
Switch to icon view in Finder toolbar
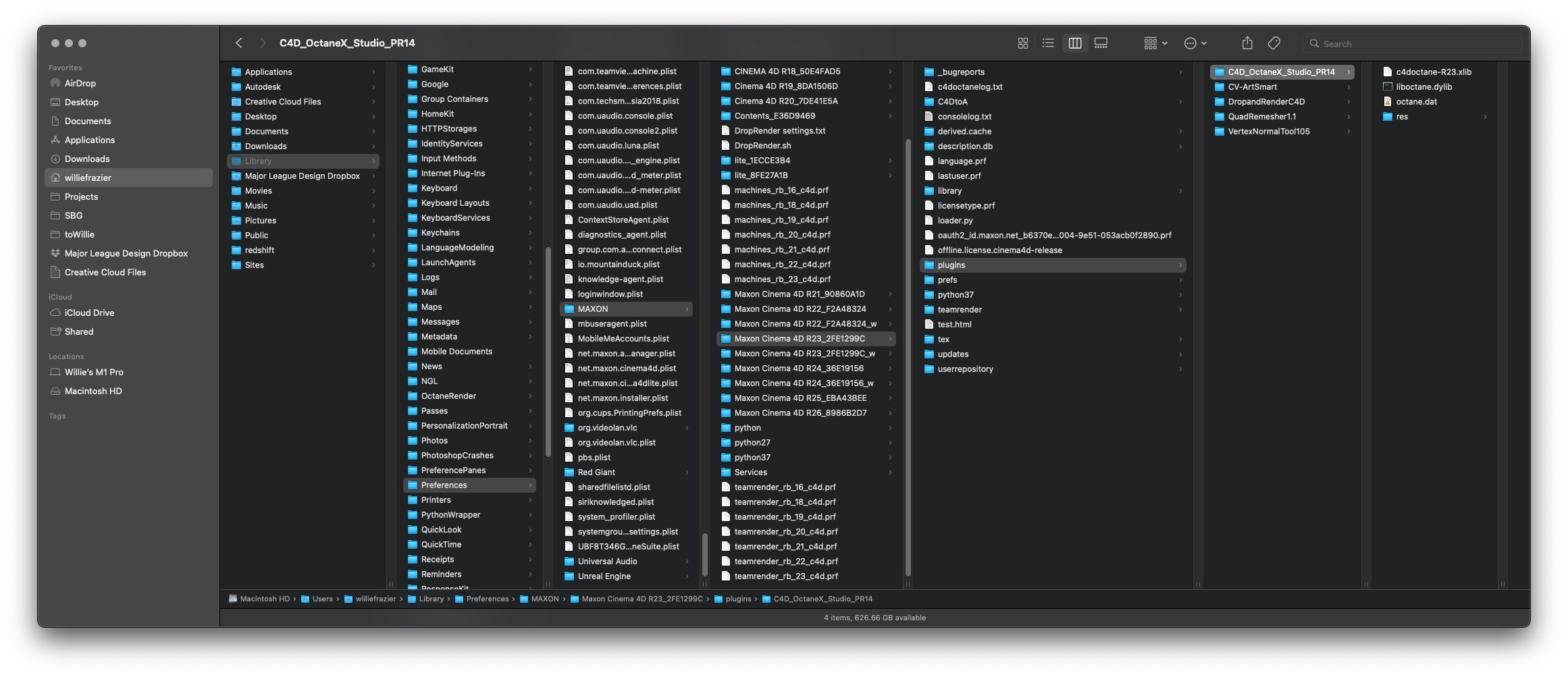1022,43
